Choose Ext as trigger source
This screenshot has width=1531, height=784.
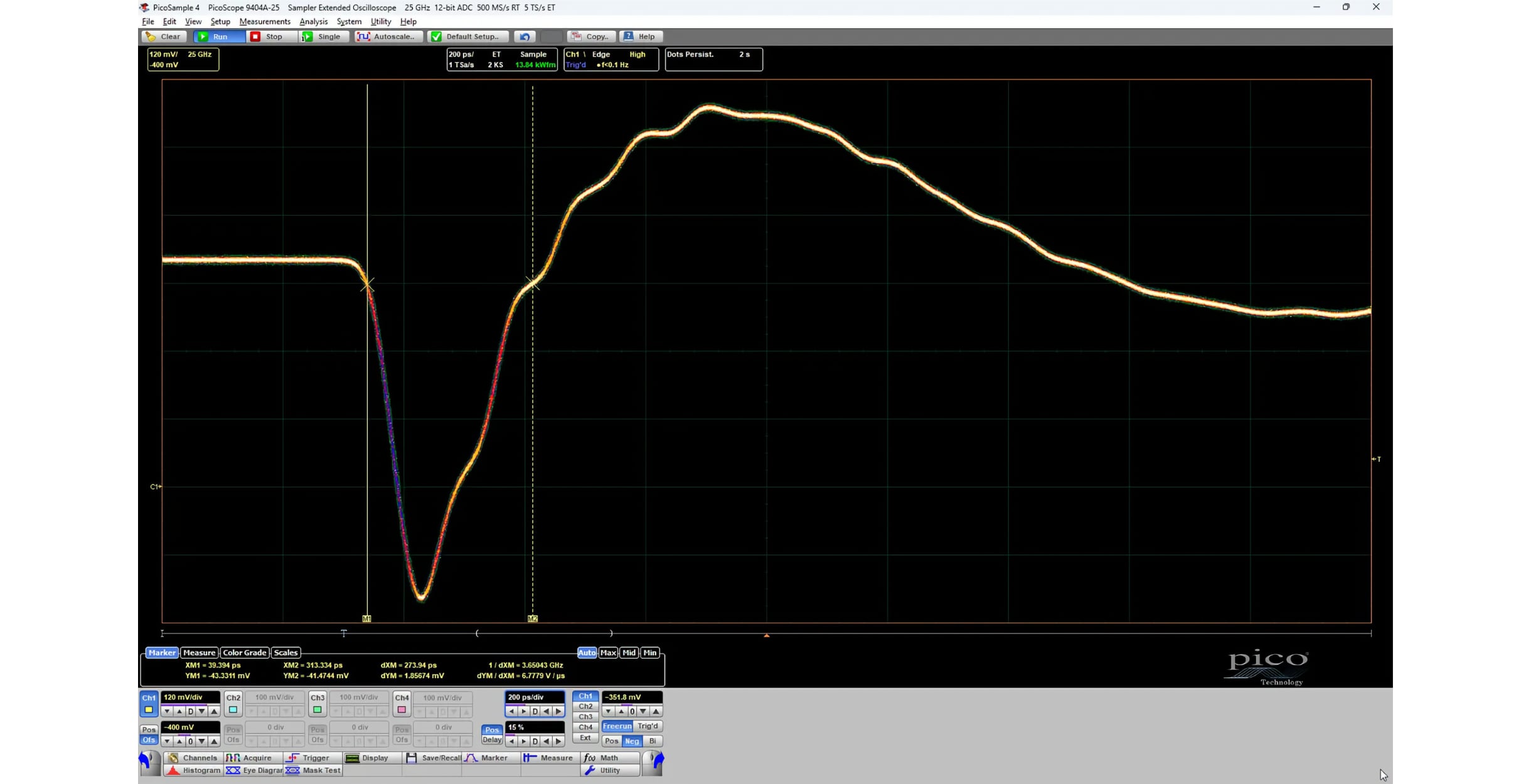(x=585, y=738)
